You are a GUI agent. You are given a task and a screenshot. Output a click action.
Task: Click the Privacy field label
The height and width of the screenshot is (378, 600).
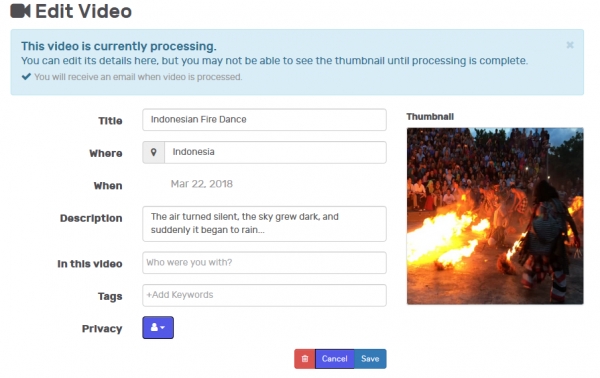pos(102,329)
